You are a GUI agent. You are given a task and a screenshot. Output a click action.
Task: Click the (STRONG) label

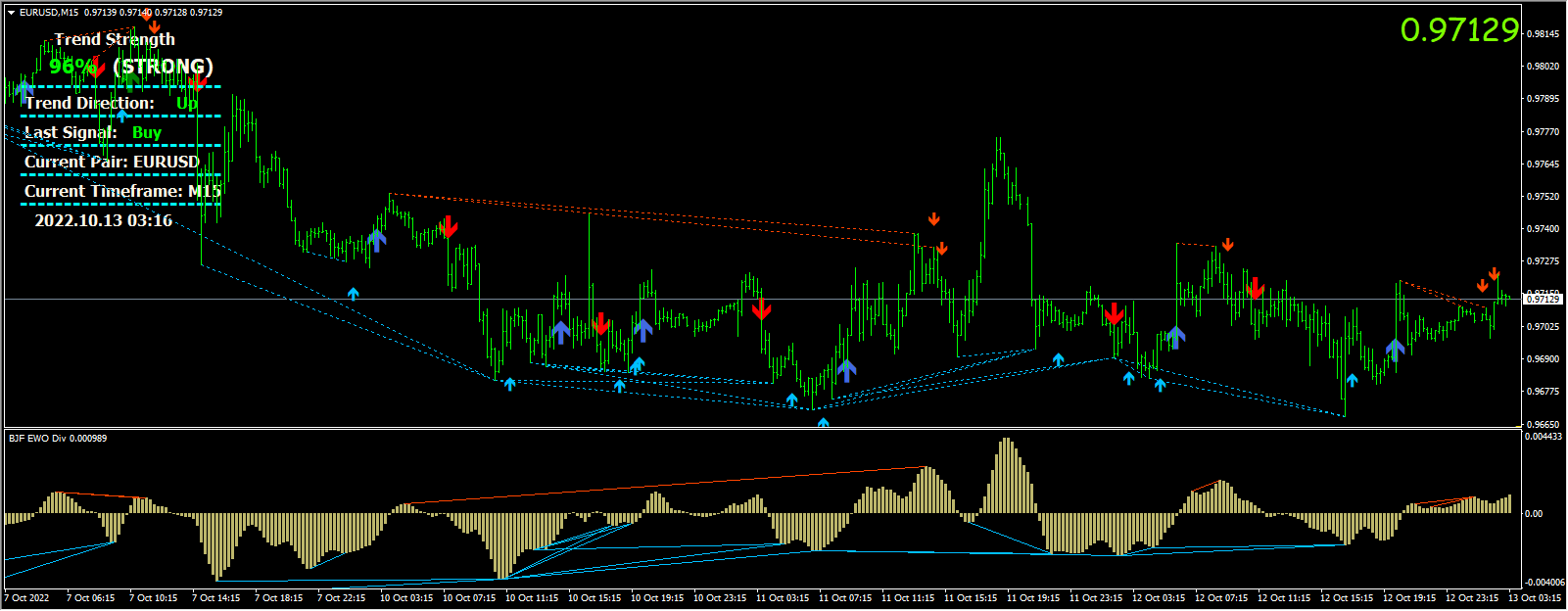pos(163,67)
